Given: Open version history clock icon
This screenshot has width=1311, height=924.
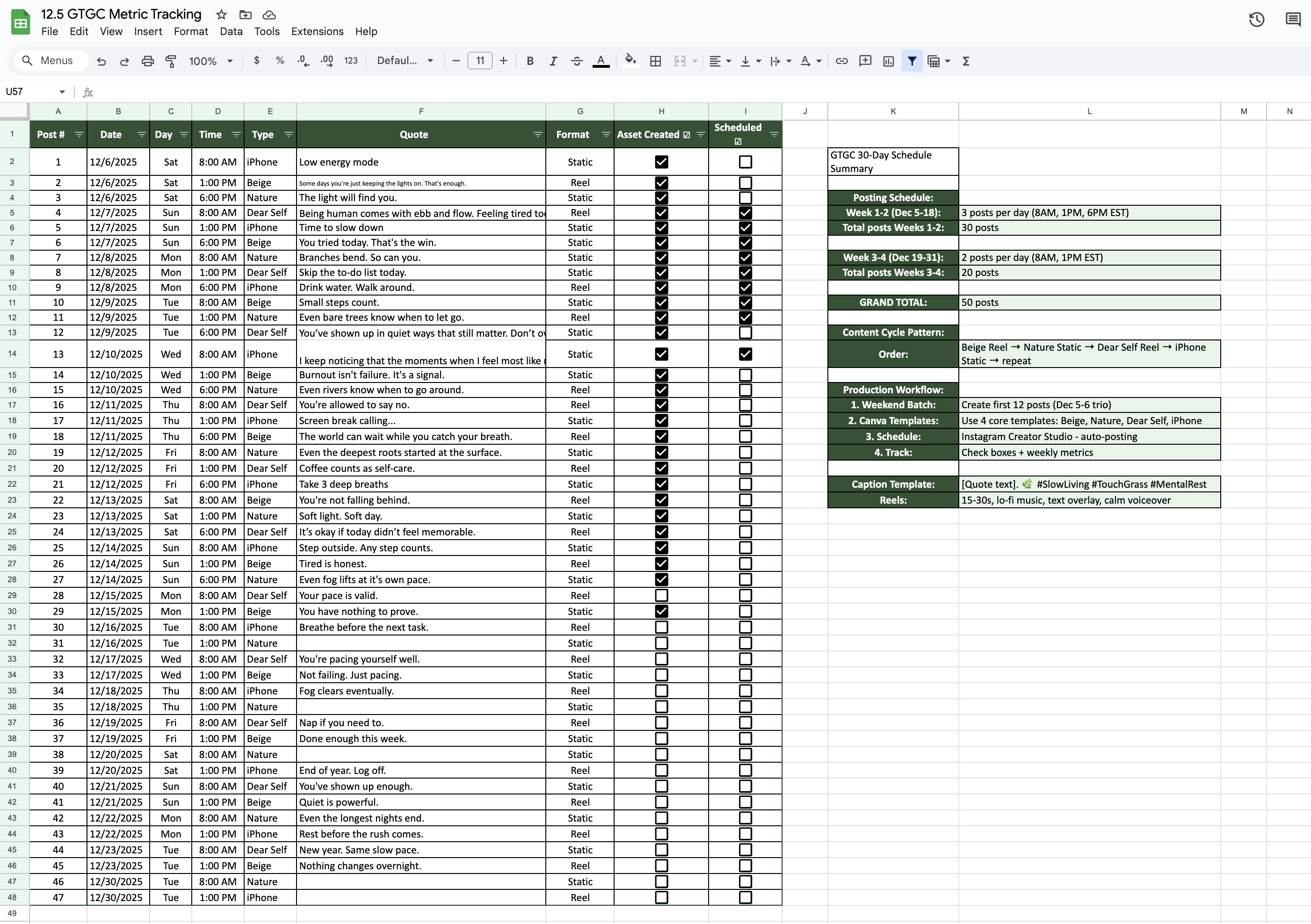Looking at the screenshot, I should [x=1256, y=20].
